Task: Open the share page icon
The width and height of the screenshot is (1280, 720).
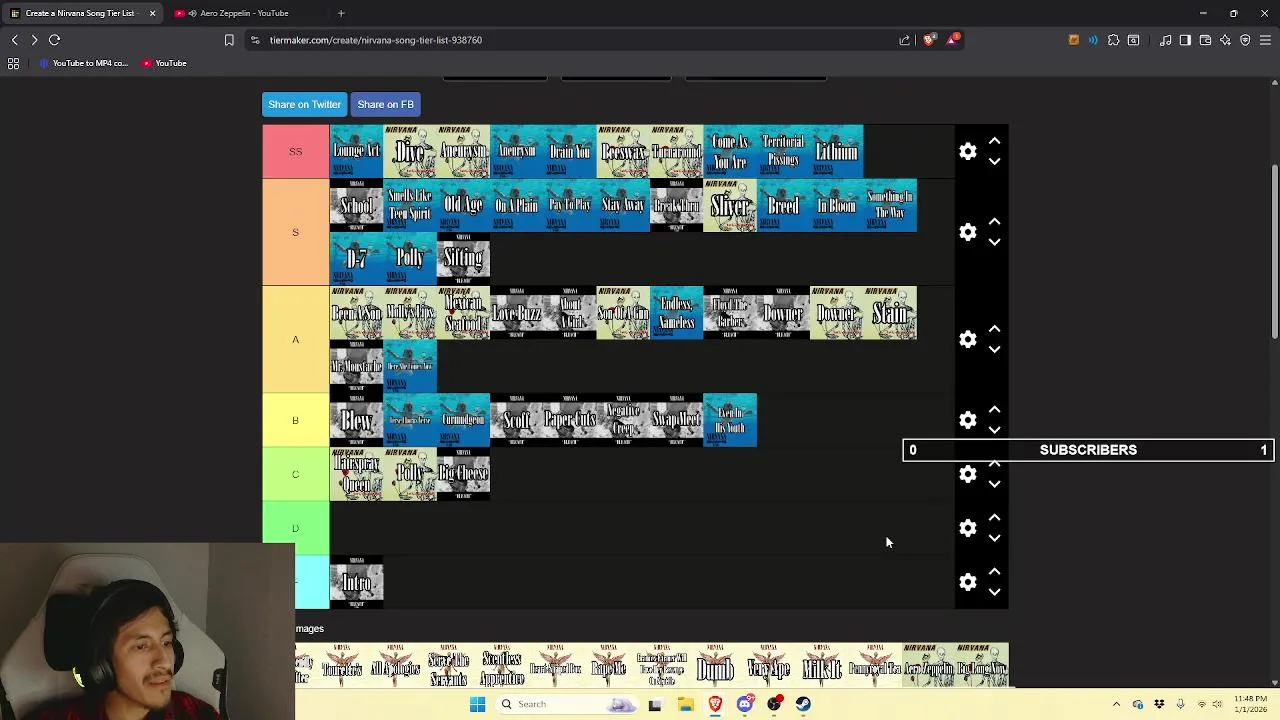Action: click(905, 40)
